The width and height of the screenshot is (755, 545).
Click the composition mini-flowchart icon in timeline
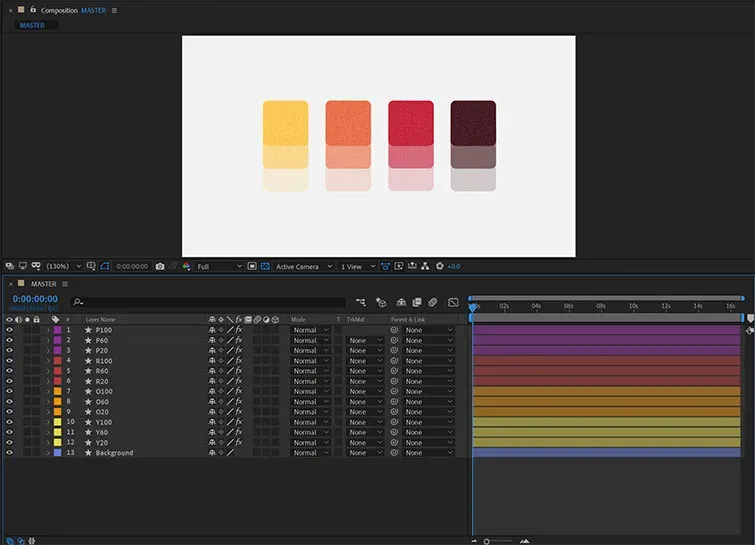click(x=361, y=302)
